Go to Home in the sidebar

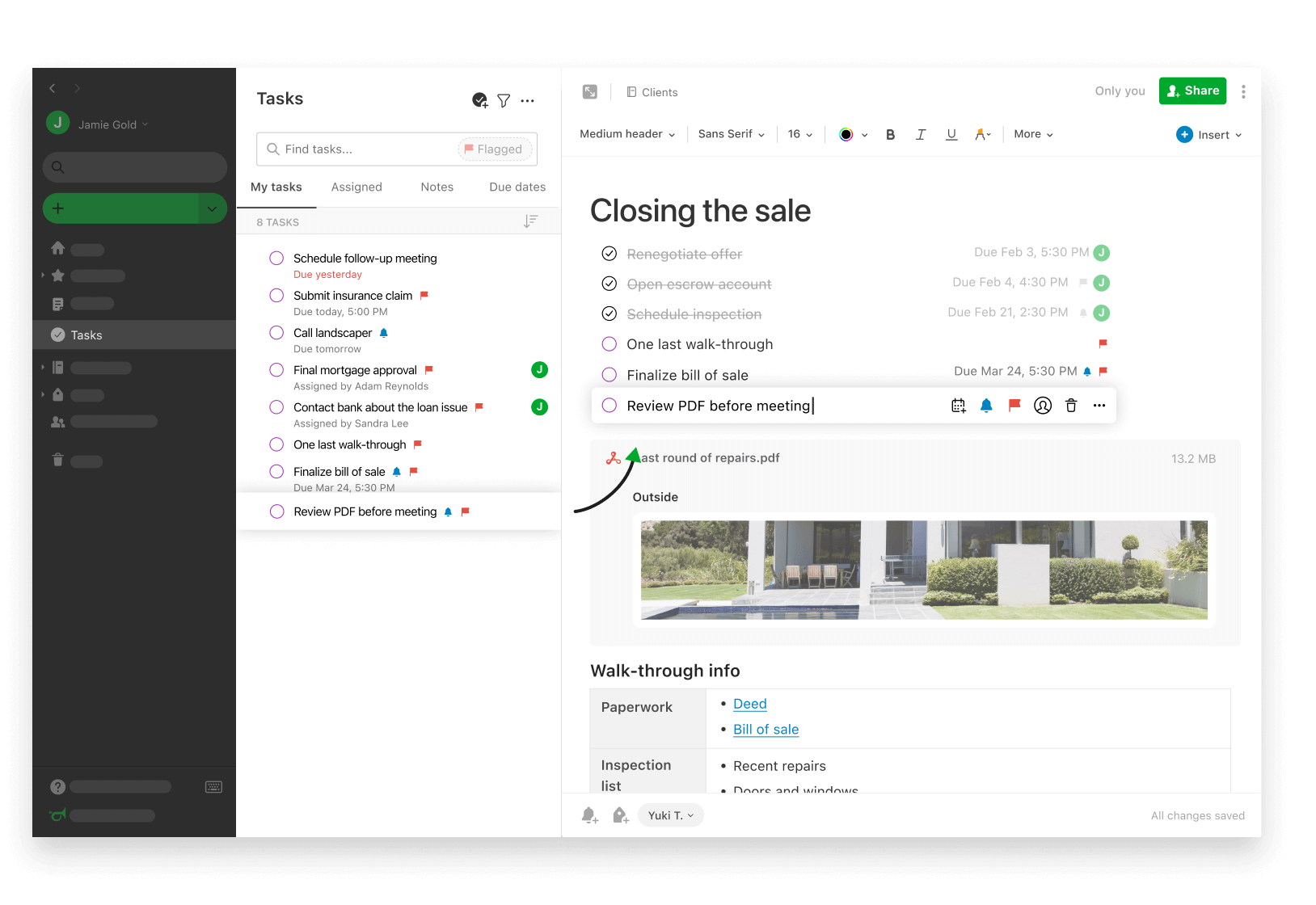click(x=58, y=248)
